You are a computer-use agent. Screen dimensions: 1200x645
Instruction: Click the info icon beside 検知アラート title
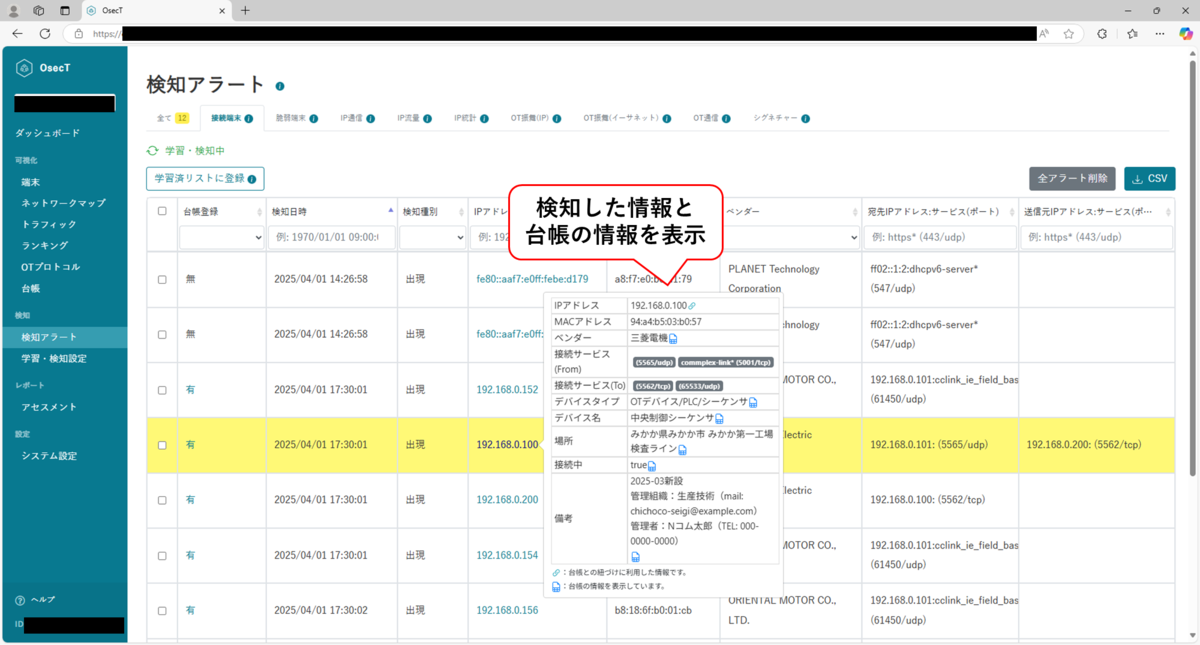point(280,87)
